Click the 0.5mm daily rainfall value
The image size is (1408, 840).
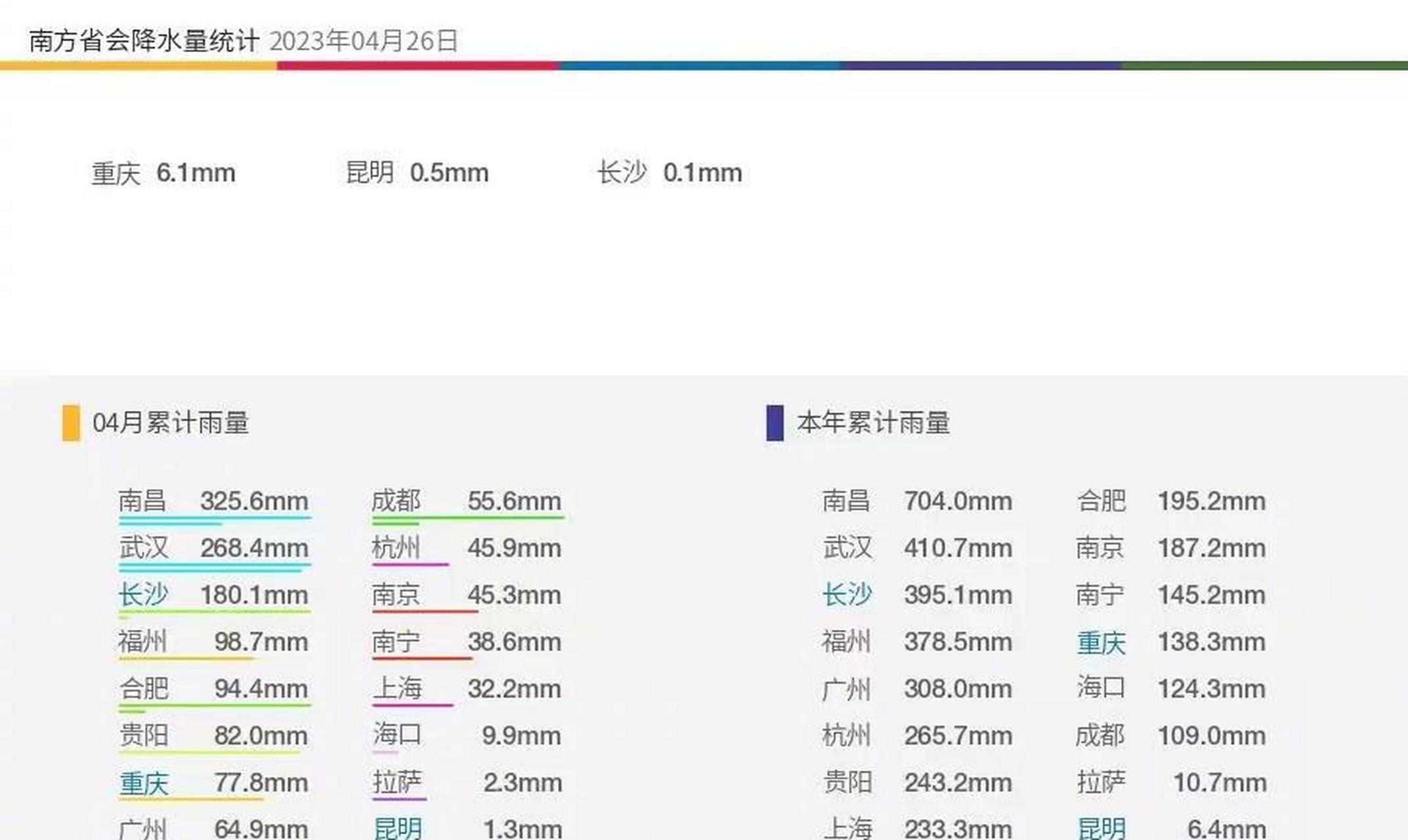pos(449,173)
